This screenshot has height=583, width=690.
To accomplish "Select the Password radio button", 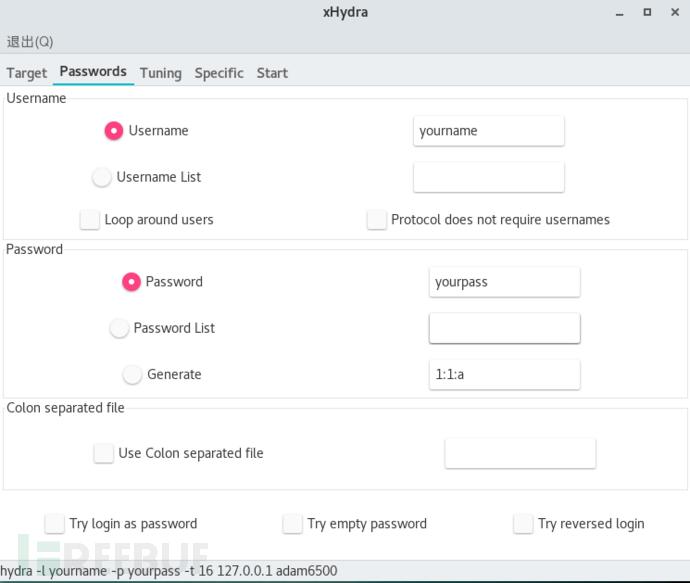I will (131, 282).
